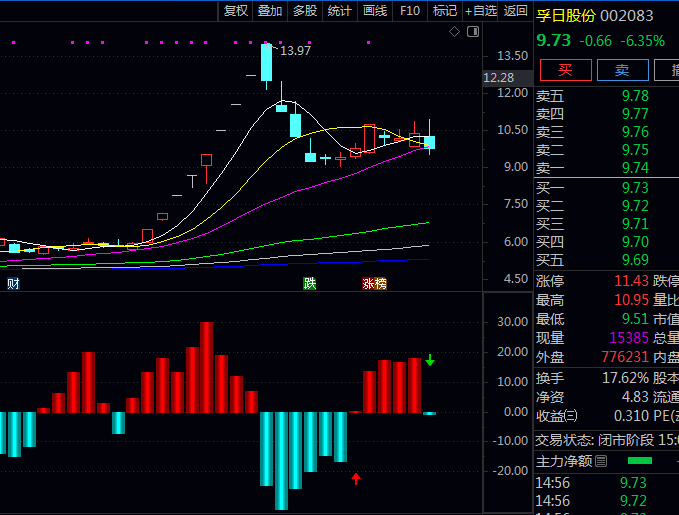Click the green down arrow signal marker
Screen dimensions: 679x515
click(430, 360)
